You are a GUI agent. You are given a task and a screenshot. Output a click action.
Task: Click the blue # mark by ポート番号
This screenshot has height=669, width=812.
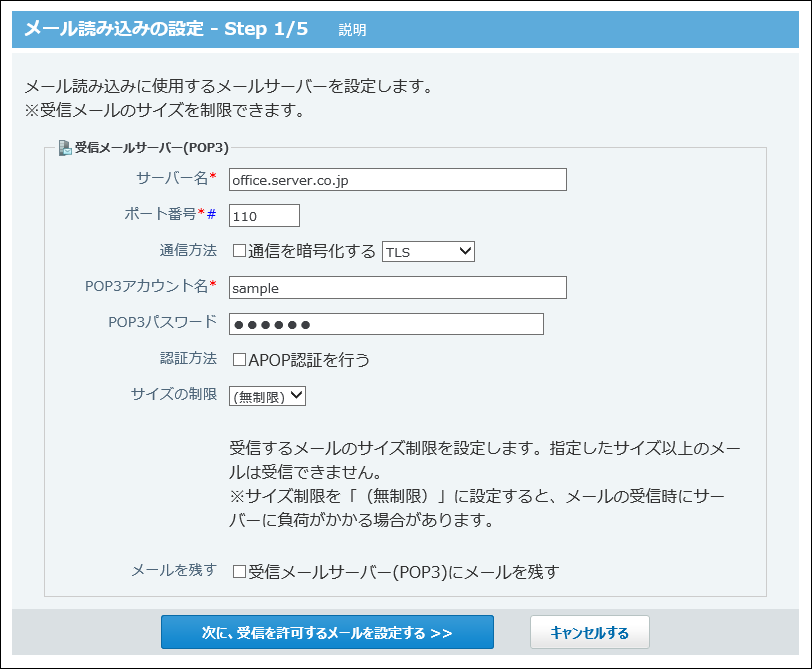(x=211, y=214)
